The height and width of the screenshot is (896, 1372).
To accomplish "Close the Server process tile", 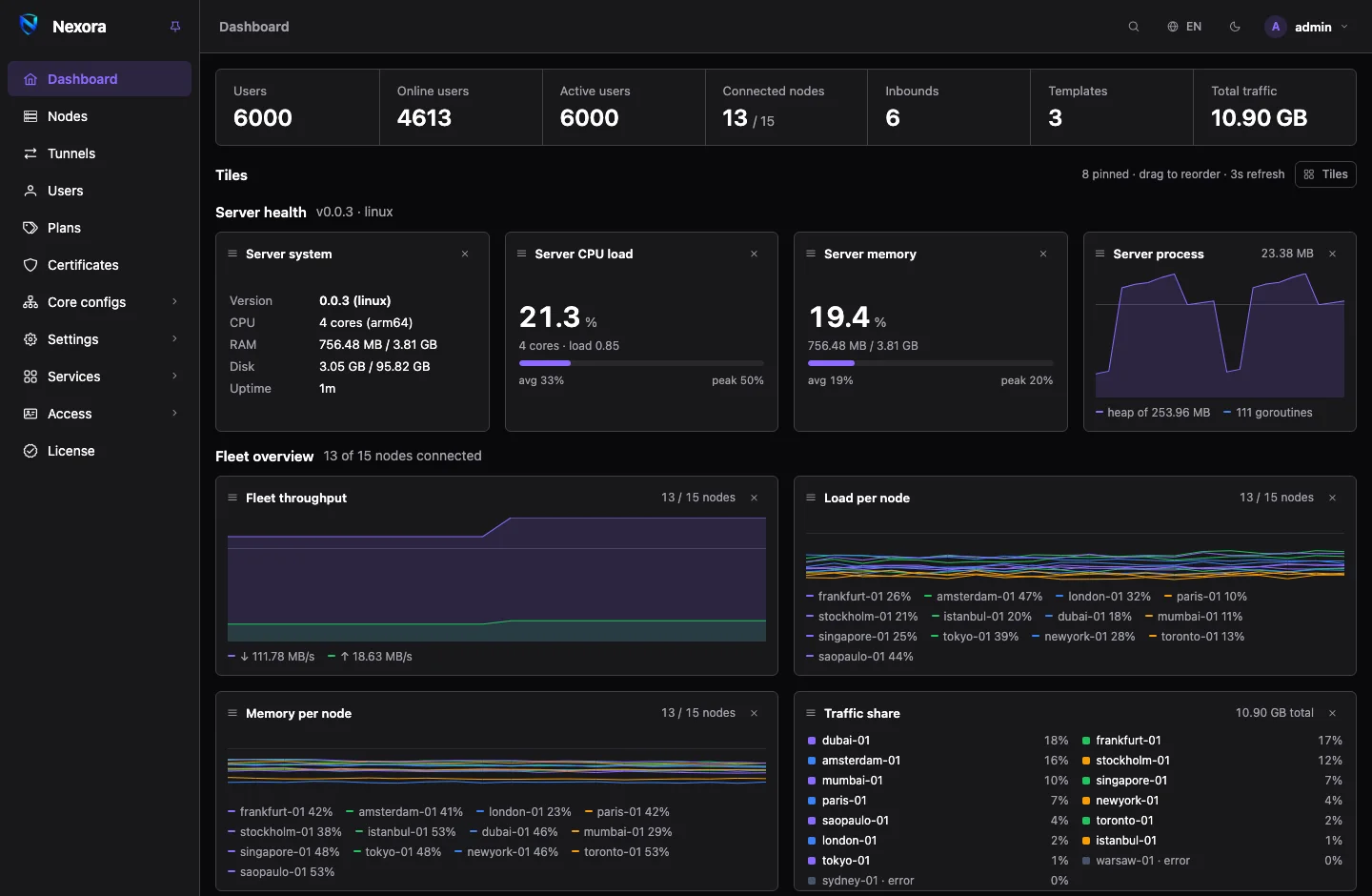I will [x=1332, y=254].
